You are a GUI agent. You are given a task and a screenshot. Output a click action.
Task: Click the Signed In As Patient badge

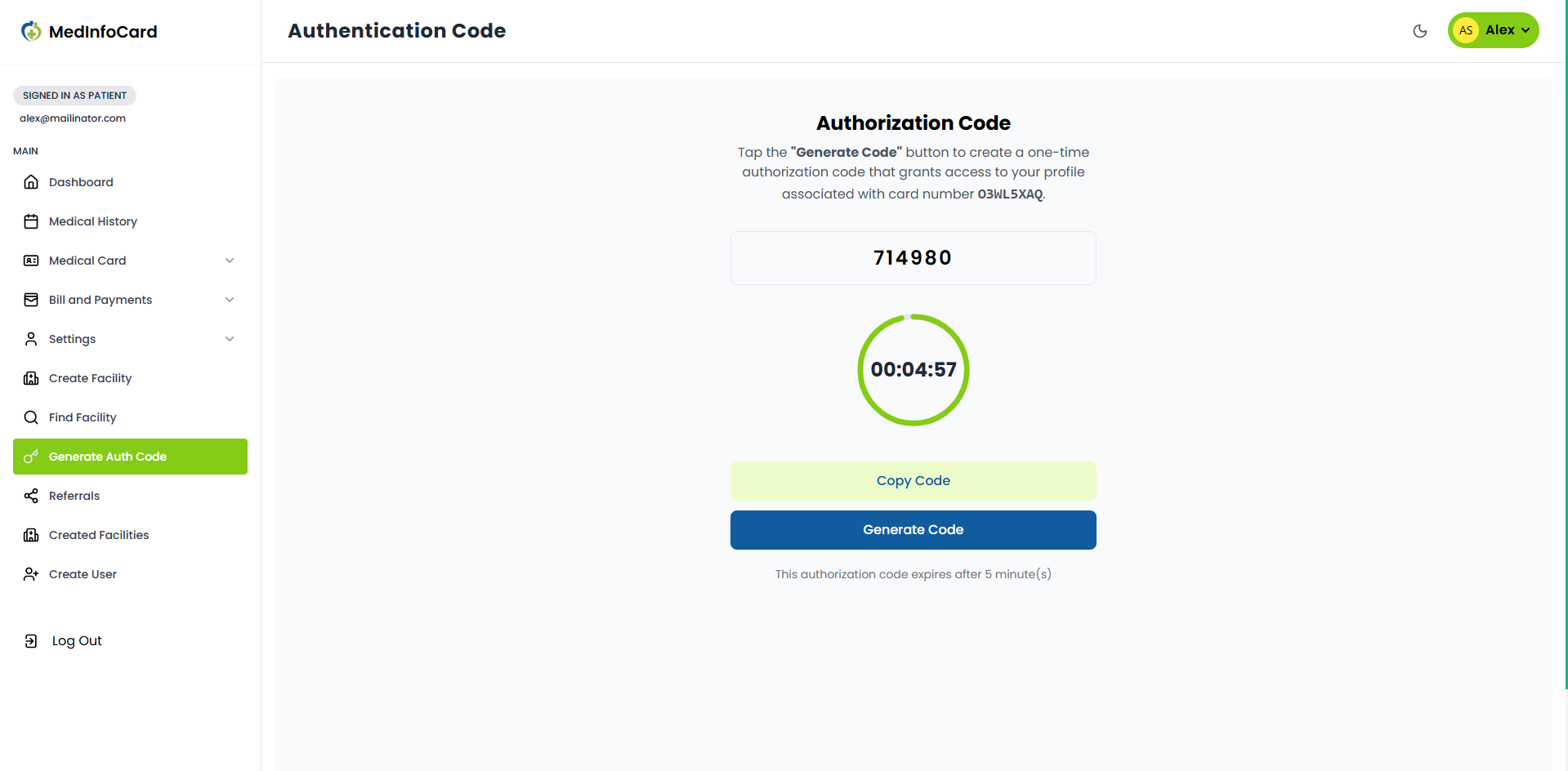(x=74, y=96)
